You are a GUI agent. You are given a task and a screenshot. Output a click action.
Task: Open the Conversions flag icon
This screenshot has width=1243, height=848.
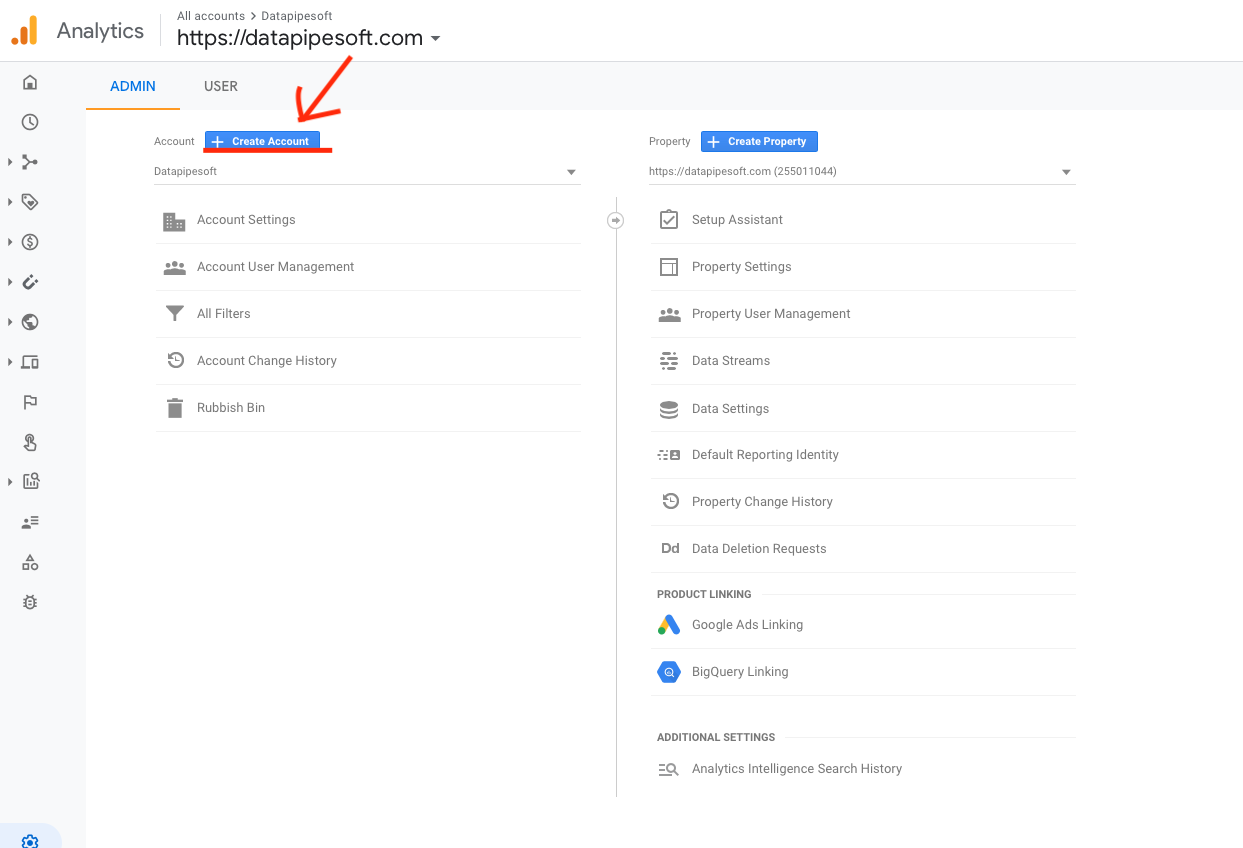pyautogui.click(x=30, y=402)
